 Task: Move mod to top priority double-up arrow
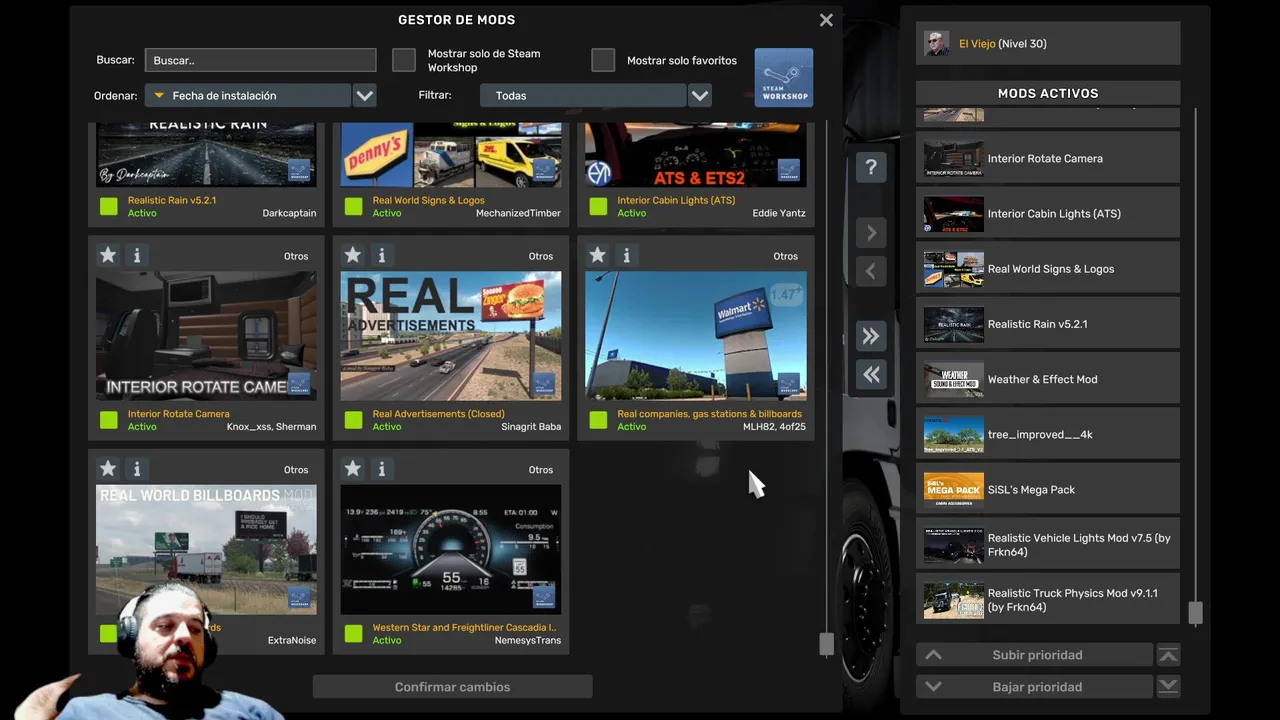pos(1168,655)
